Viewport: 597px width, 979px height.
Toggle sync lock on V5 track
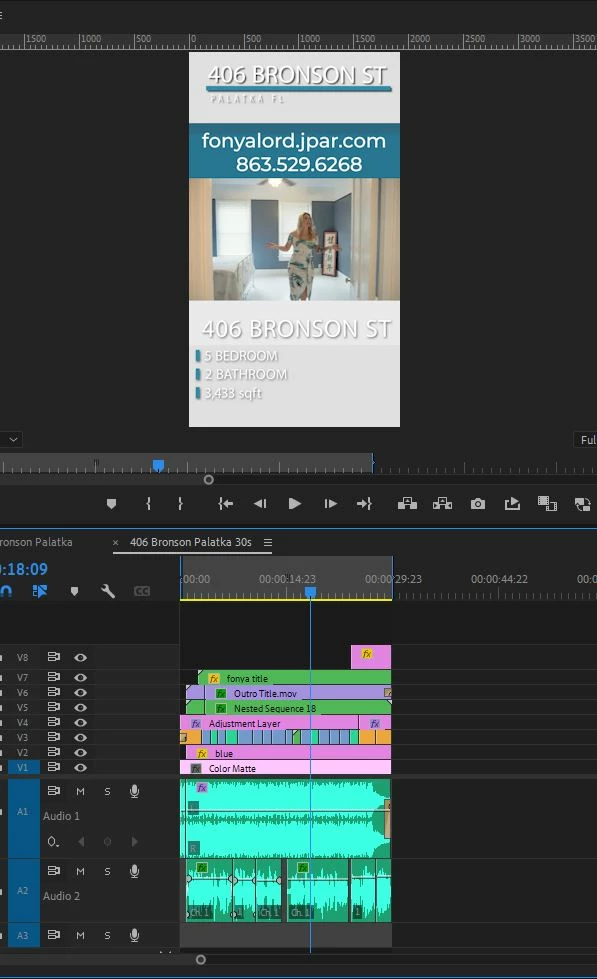tap(54, 707)
